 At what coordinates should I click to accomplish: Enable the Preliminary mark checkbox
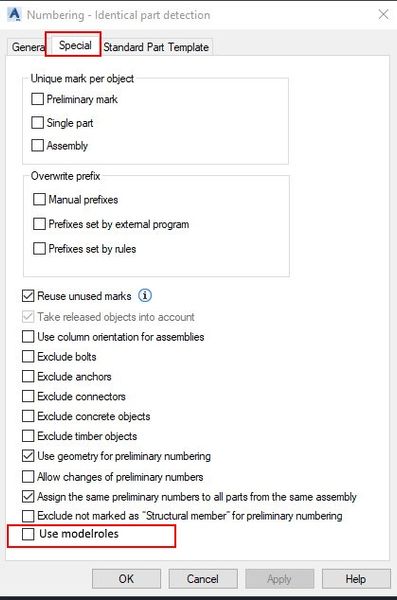[x=37, y=99]
